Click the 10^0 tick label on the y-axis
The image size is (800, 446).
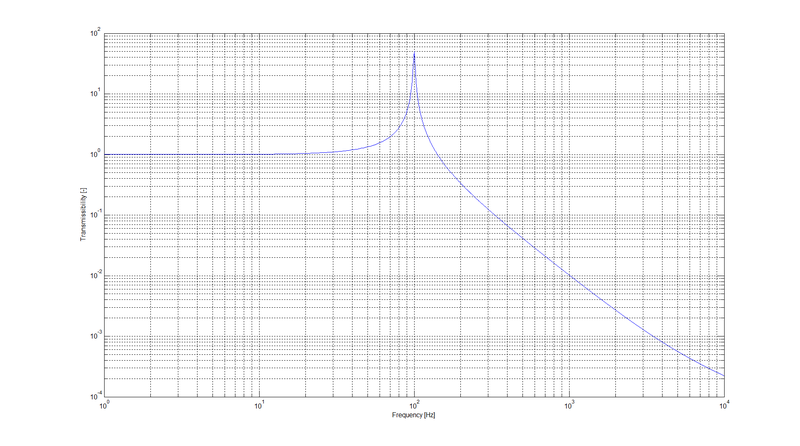(x=94, y=155)
